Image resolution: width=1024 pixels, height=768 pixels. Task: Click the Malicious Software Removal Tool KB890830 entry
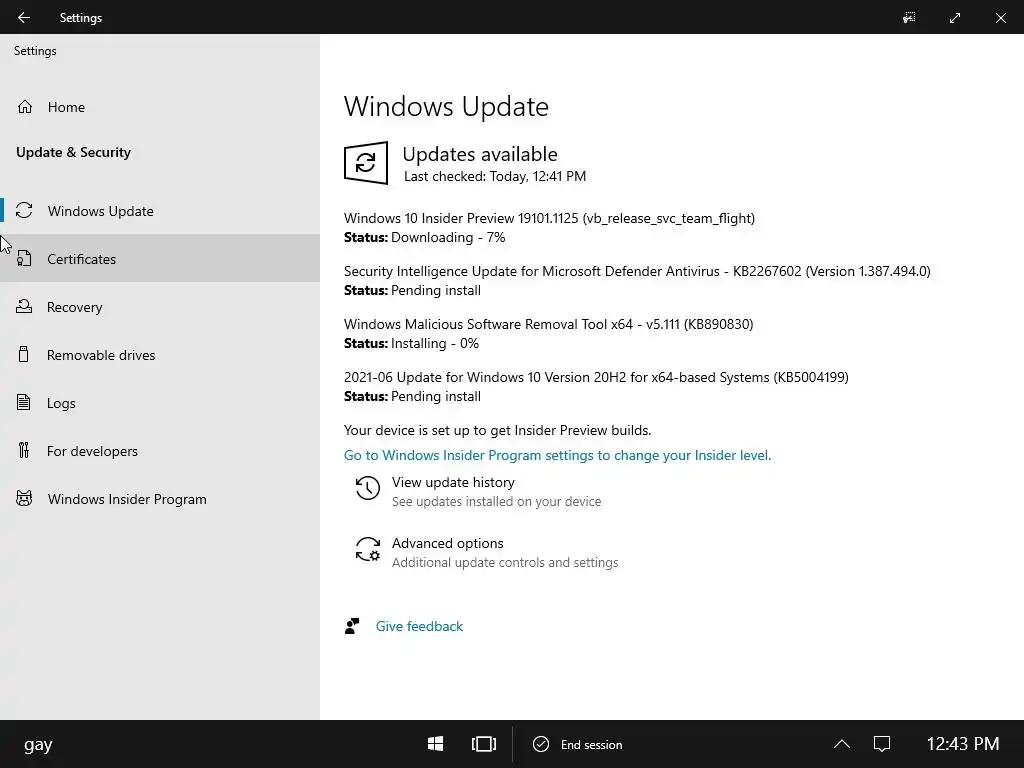(549, 324)
